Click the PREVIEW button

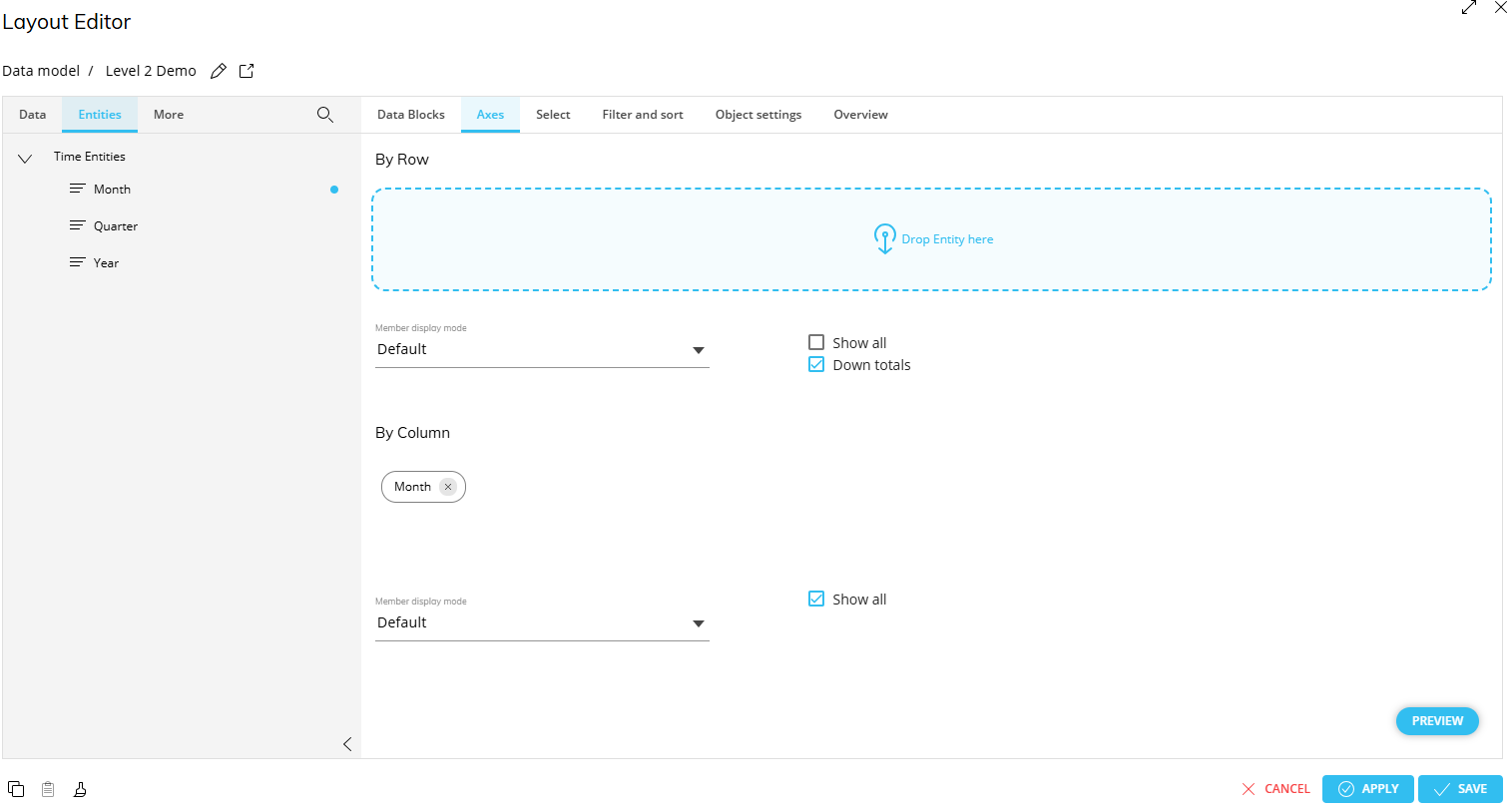coord(1437,721)
